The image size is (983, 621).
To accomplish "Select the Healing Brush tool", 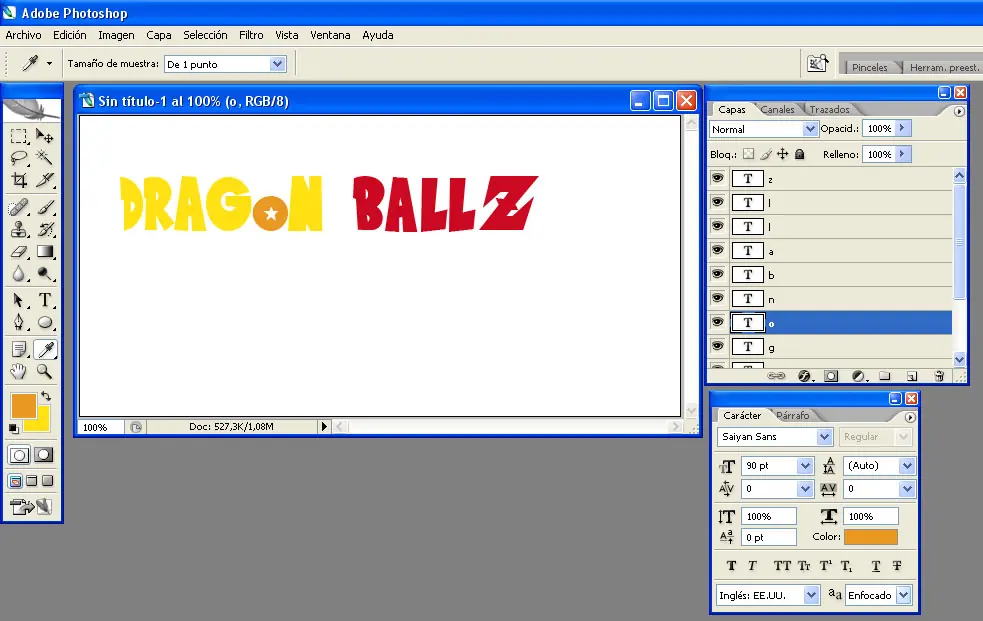I will 19,207.
